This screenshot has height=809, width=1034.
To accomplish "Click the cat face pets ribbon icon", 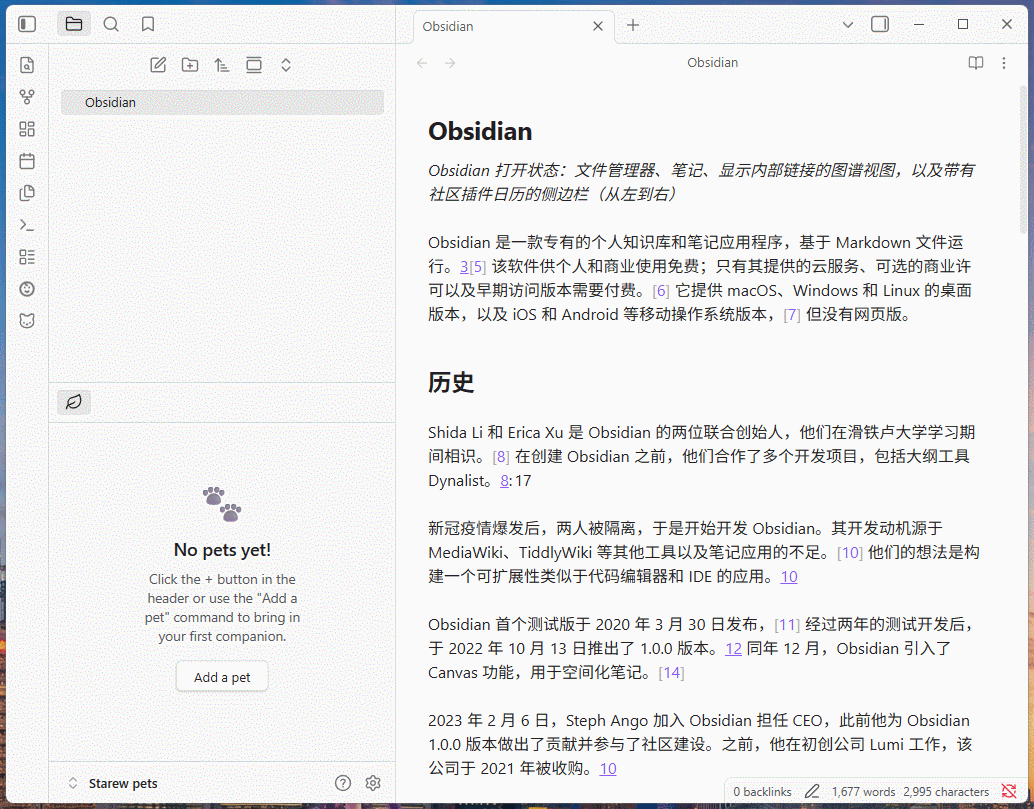I will (x=27, y=321).
